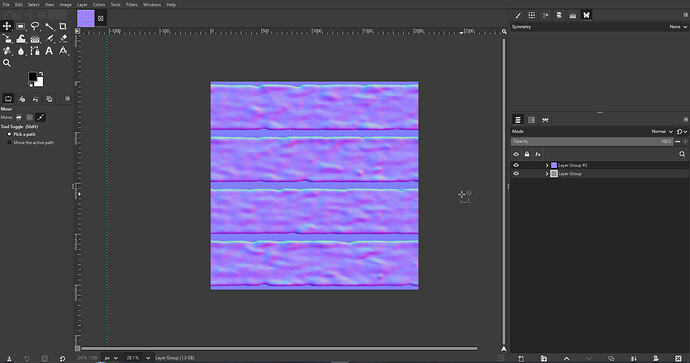
Task: Open the Images tab in the left dock
Action: pos(49,99)
